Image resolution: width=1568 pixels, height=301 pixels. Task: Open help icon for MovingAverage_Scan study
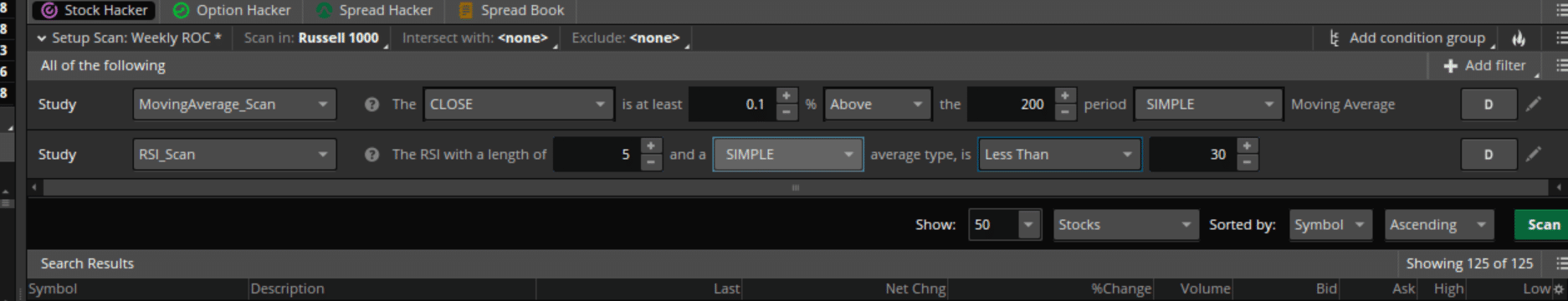tap(372, 105)
